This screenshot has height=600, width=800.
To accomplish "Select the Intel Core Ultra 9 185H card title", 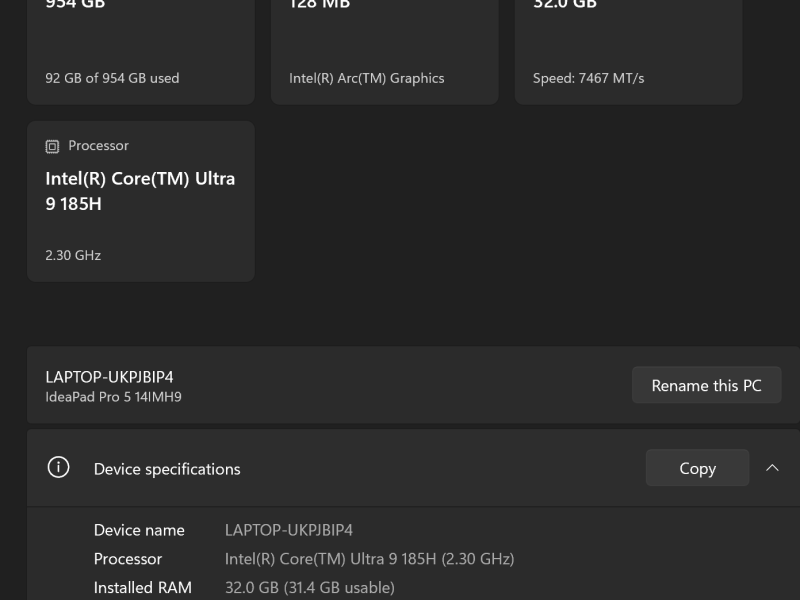I will tap(140, 190).
